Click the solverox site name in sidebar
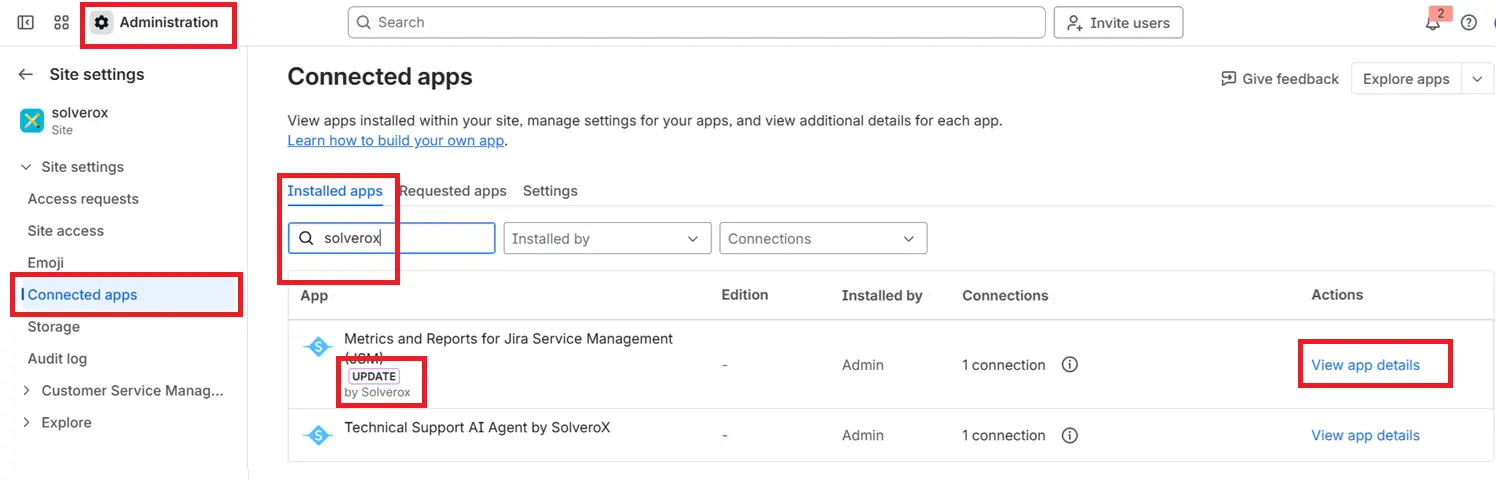 pyautogui.click(x=79, y=113)
